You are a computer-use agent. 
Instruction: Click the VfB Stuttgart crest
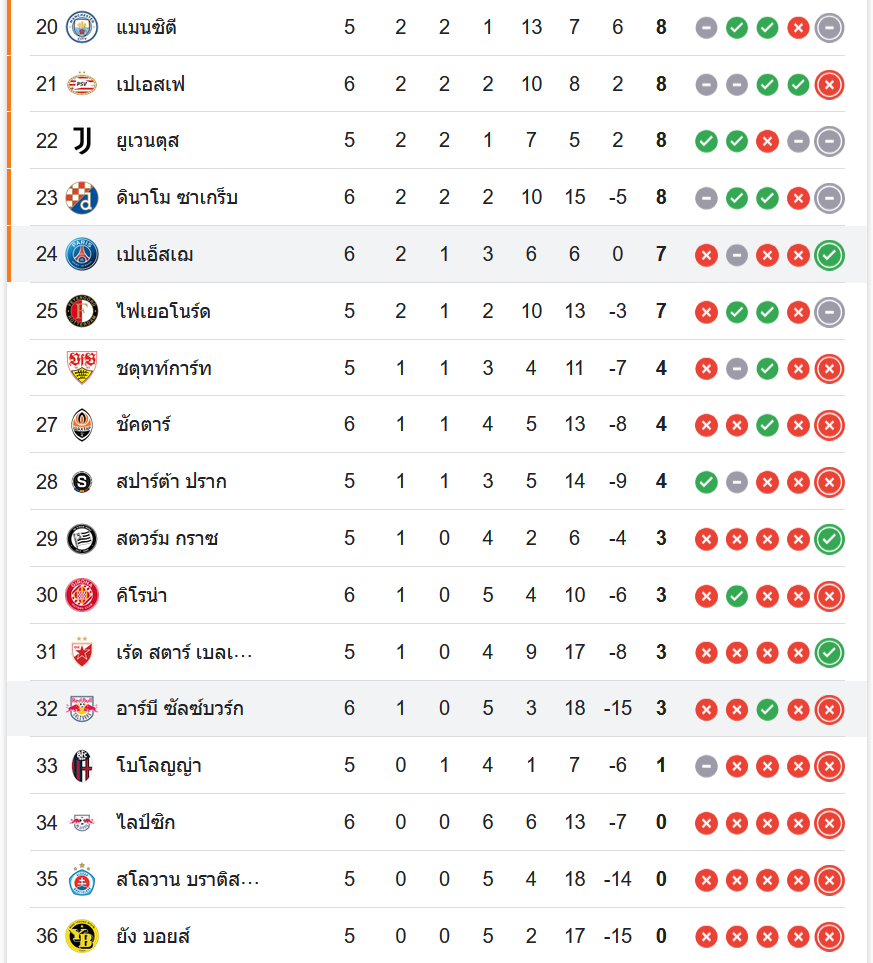coord(82,368)
